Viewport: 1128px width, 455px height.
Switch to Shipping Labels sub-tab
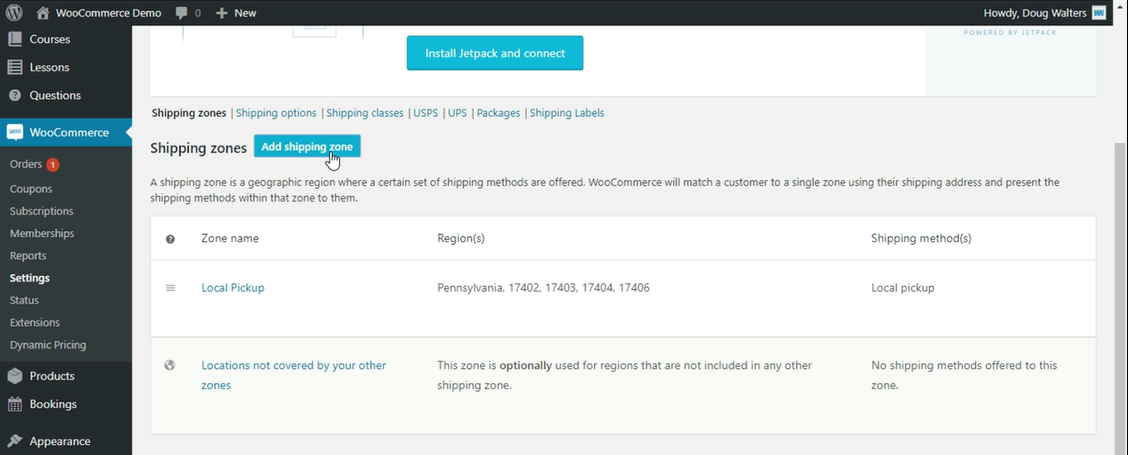click(567, 113)
